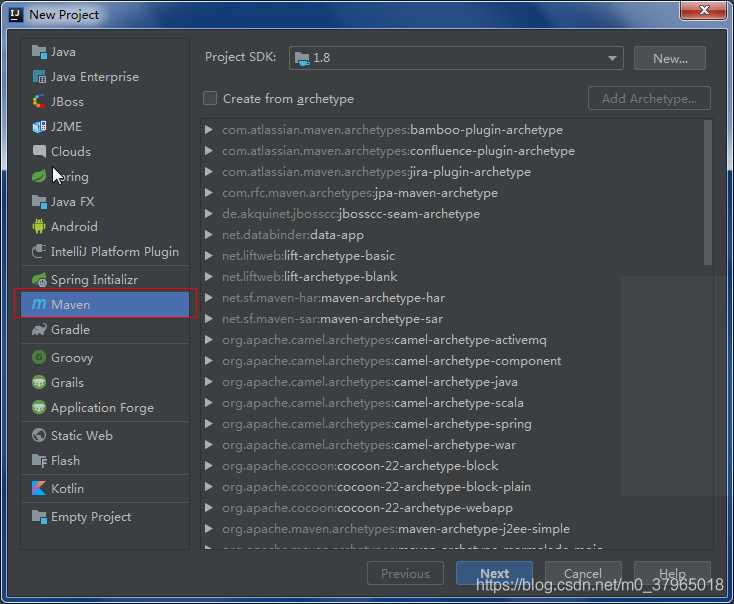Select the Grails icon
The width and height of the screenshot is (734, 604).
click(39, 383)
